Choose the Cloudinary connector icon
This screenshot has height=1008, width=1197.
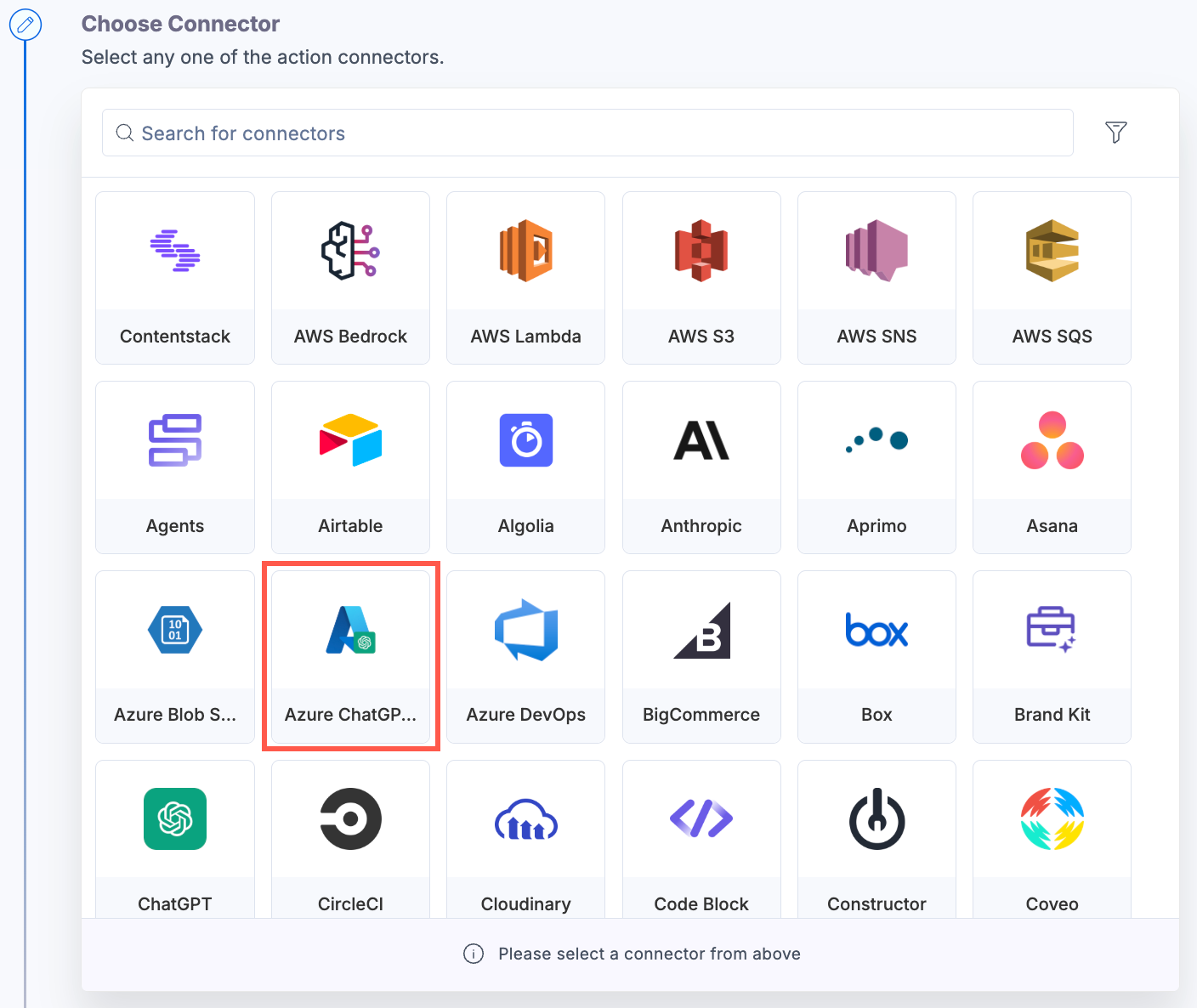coord(526,818)
